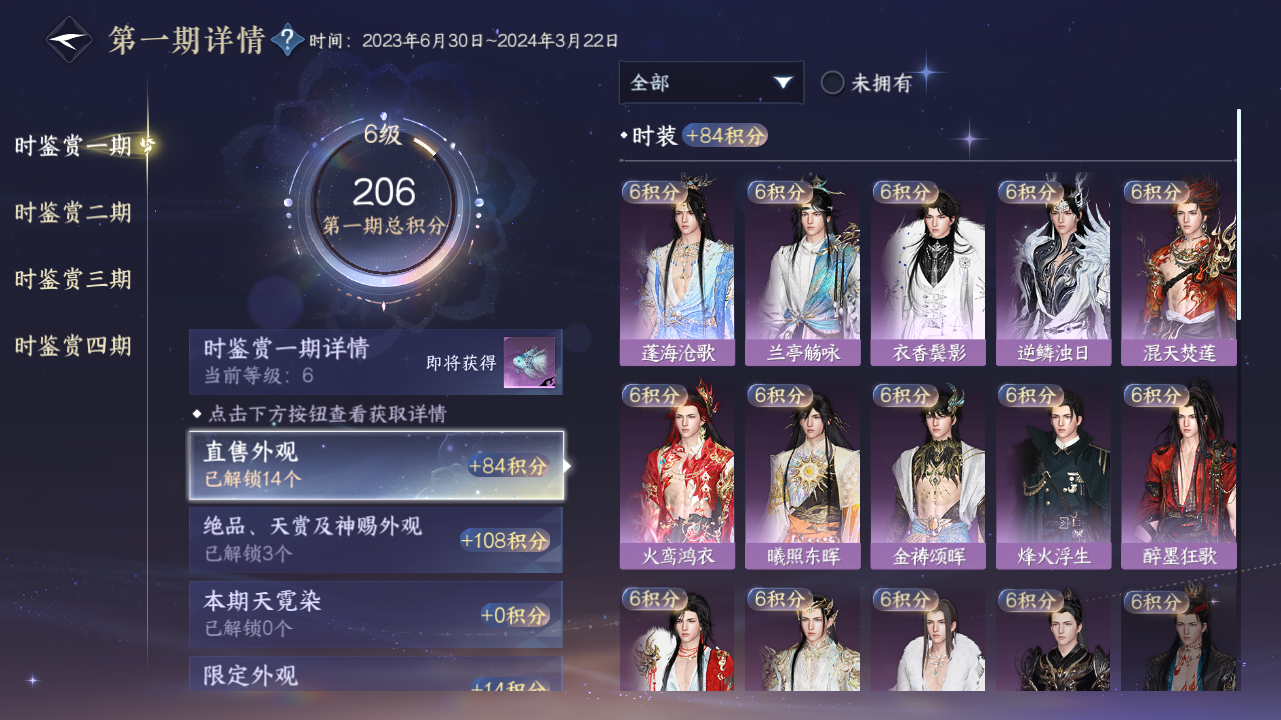Select the 火鸾鸿衣 outfit card
Screen dimensions: 1281x720
coord(677,476)
